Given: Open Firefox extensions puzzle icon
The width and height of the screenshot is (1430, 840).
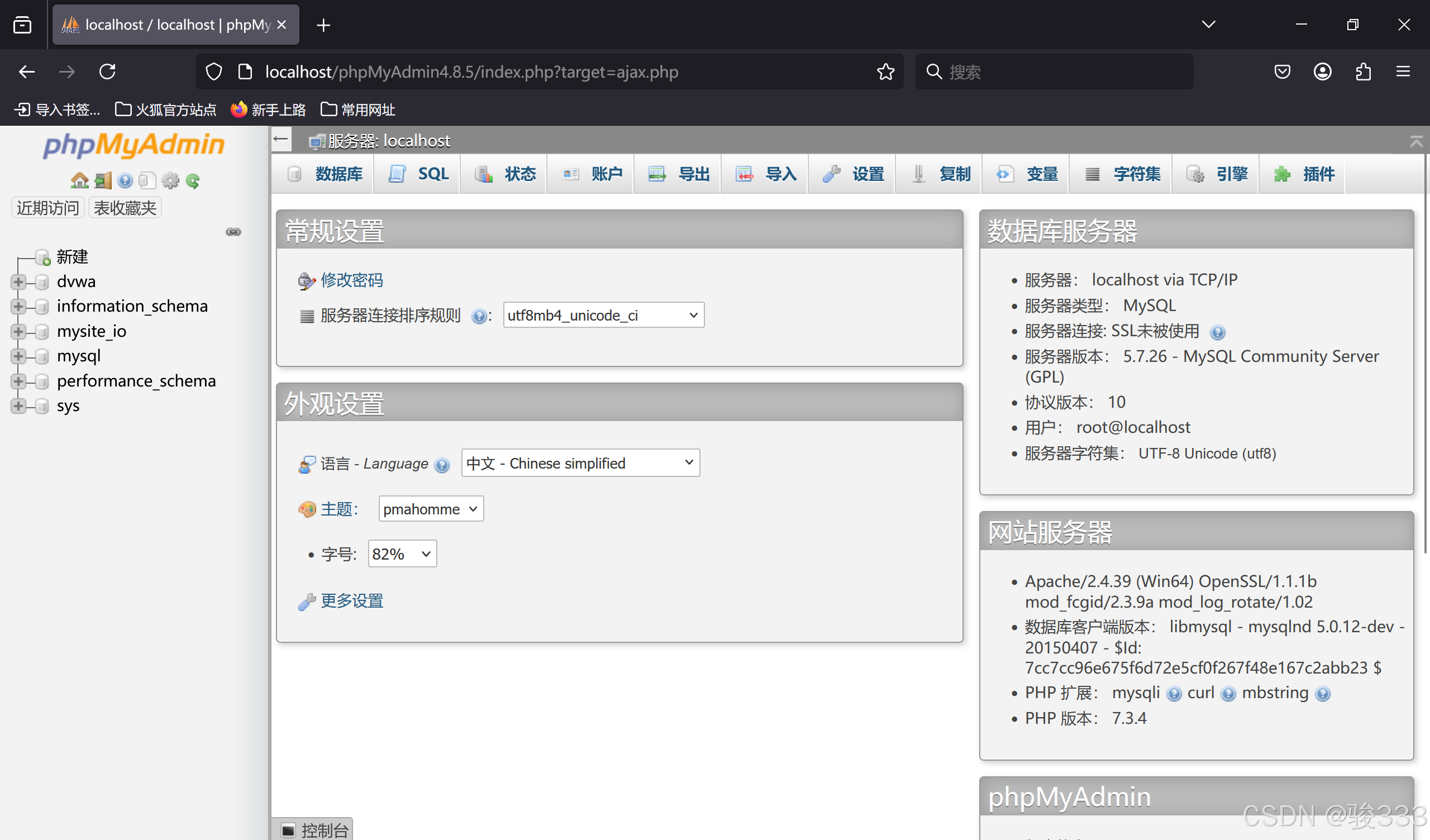Looking at the screenshot, I should point(1363,72).
